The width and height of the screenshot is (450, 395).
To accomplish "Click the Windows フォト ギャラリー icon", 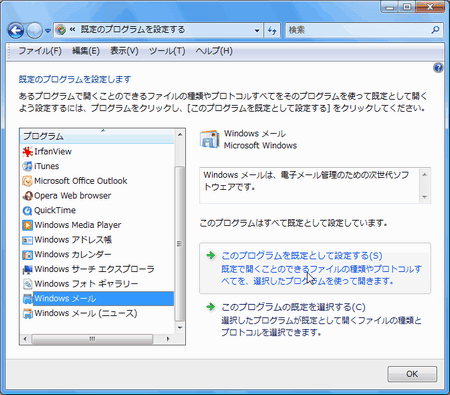I will pyautogui.click(x=27, y=284).
